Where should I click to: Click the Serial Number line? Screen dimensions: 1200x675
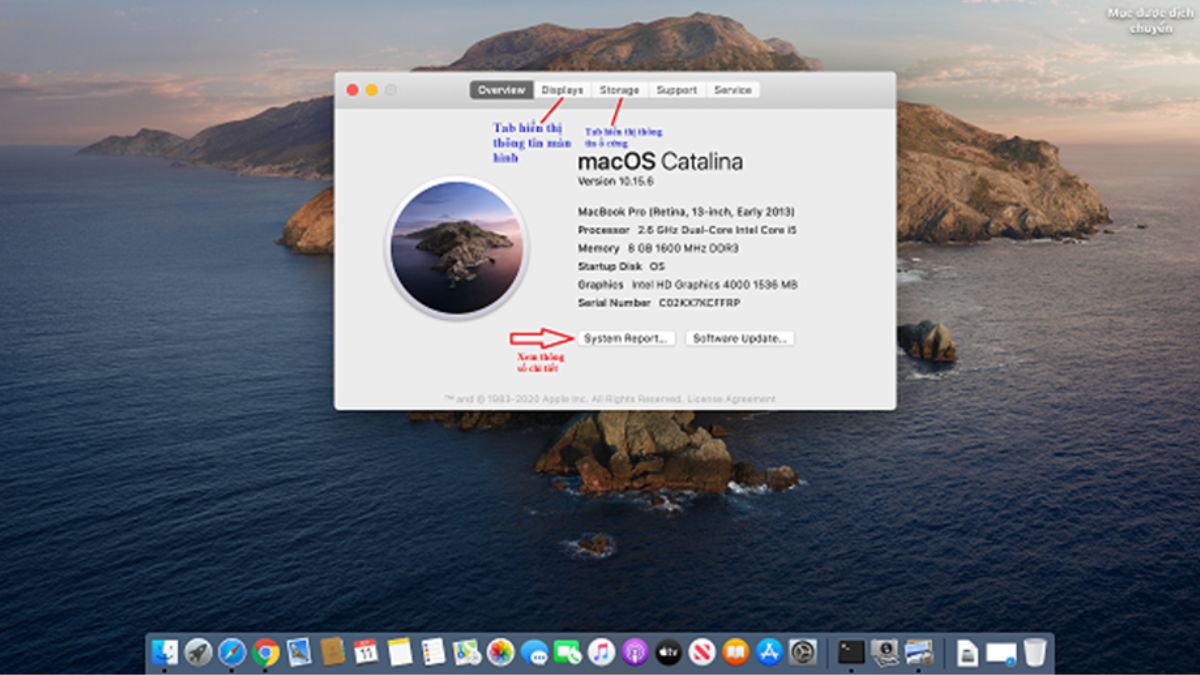(x=659, y=302)
